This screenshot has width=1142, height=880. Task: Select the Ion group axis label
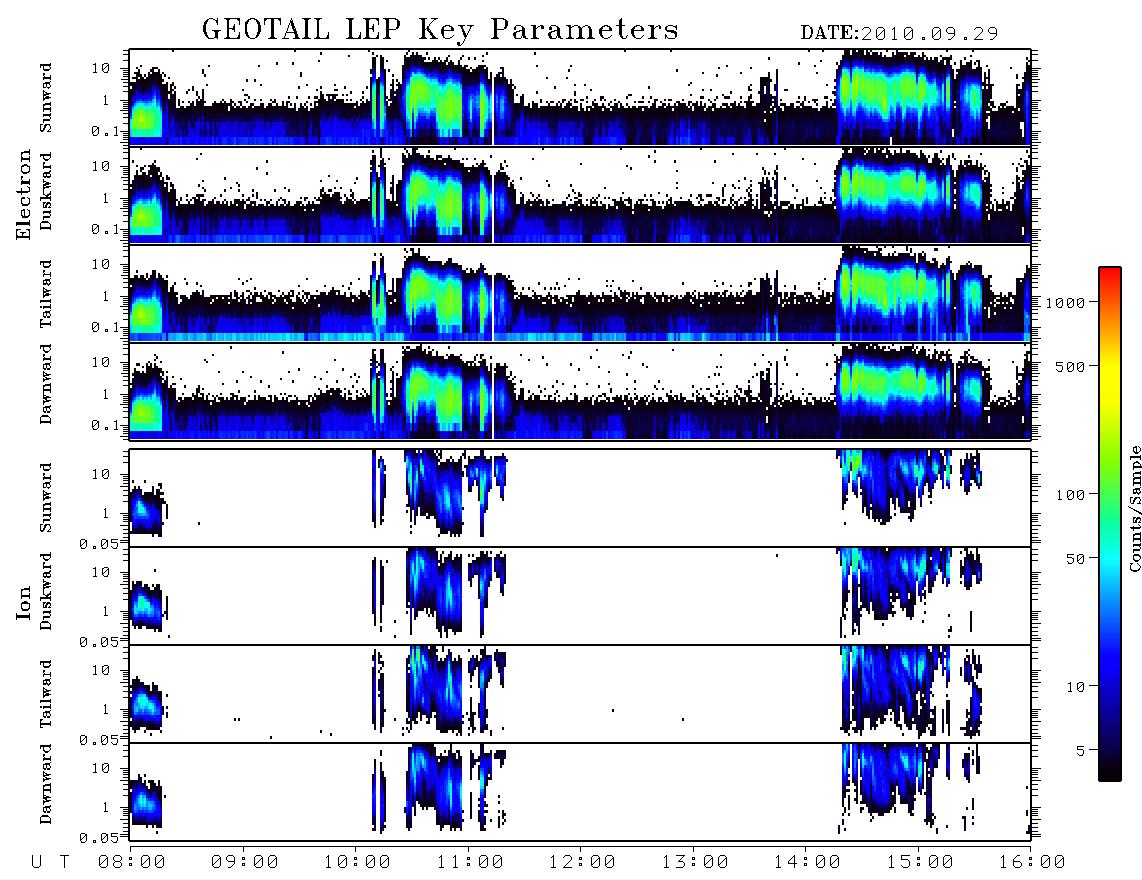pyautogui.click(x=23, y=603)
